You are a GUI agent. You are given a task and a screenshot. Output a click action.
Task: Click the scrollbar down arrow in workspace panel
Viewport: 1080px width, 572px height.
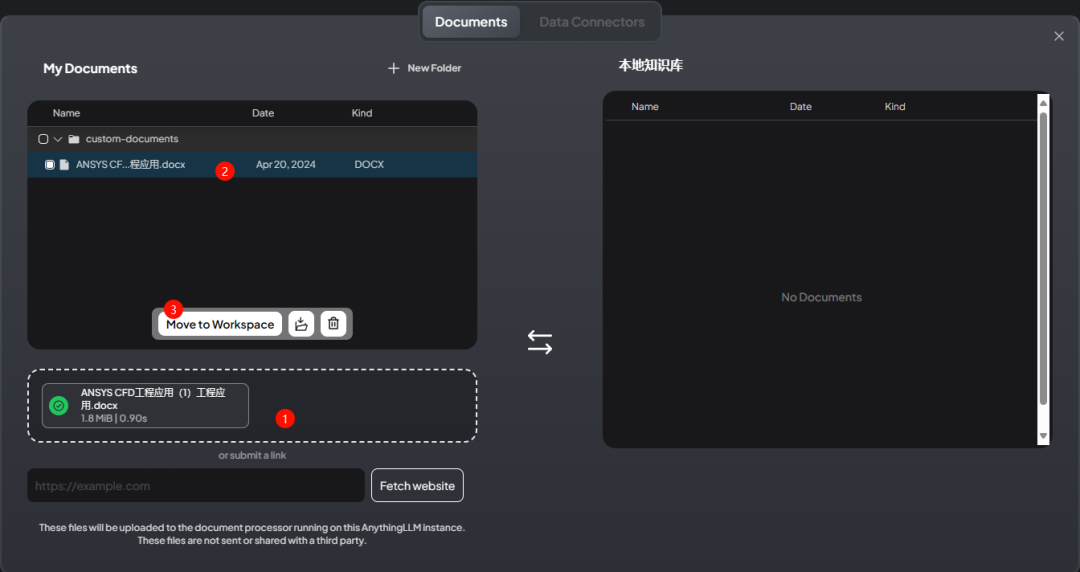[x=1043, y=437]
